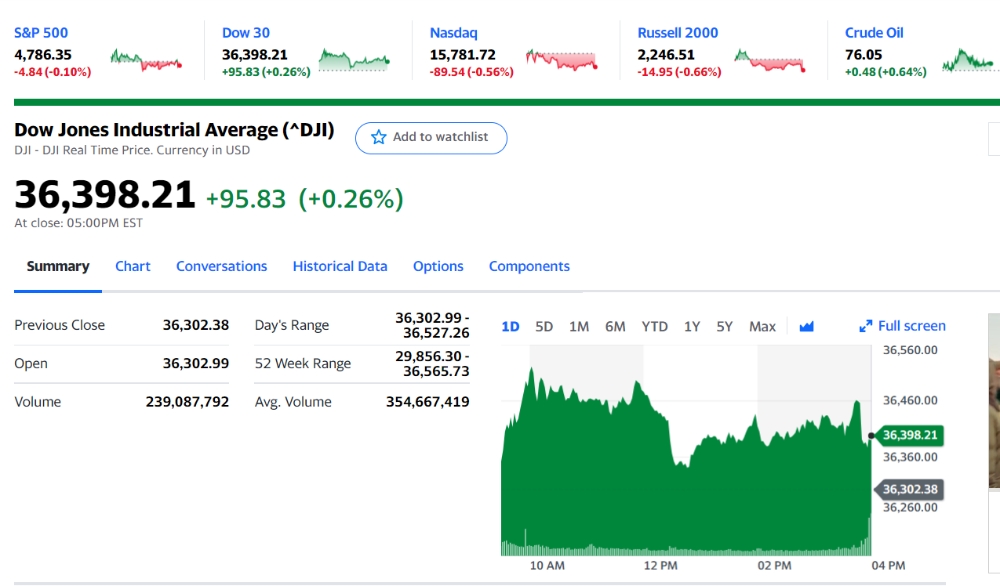Click the Nasdaq mini sparkline chart
Viewport: 1000px width, 586px height.
(561, 60)
